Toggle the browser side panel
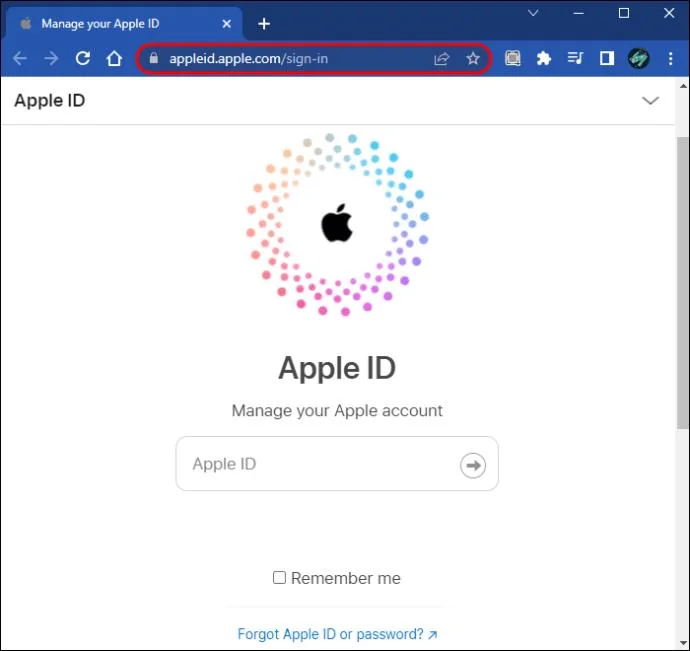This screenshot has height=651, width=690. 607,58
